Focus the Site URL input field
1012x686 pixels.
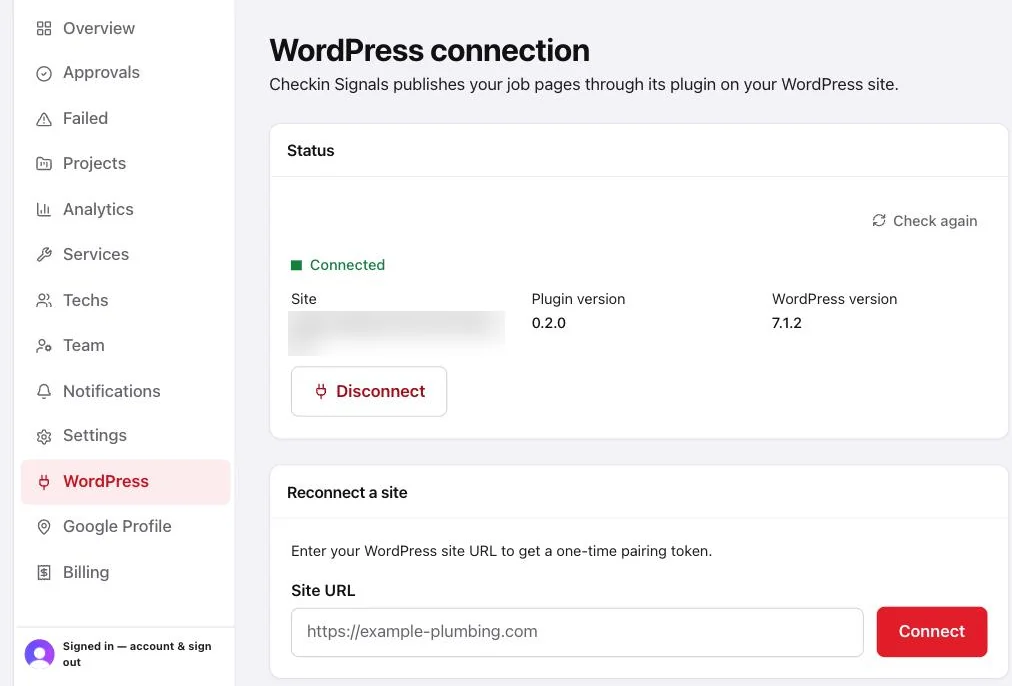click(x=577, y=632)
